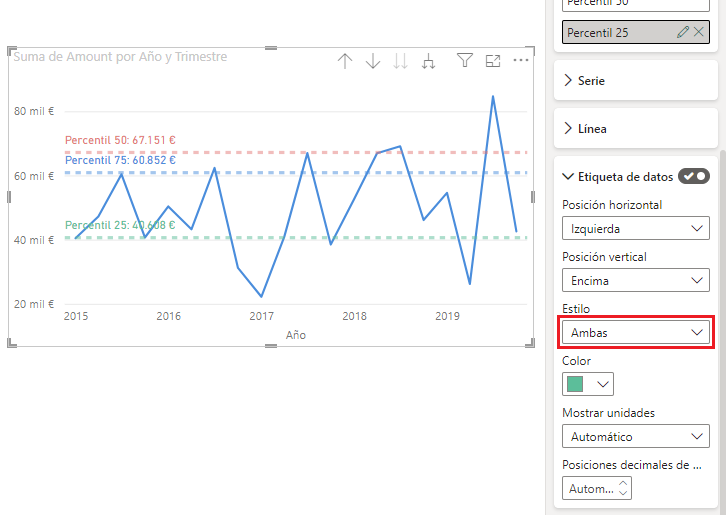
Task: Open the green Color picker swatch
Action: (x=588, y=384)
